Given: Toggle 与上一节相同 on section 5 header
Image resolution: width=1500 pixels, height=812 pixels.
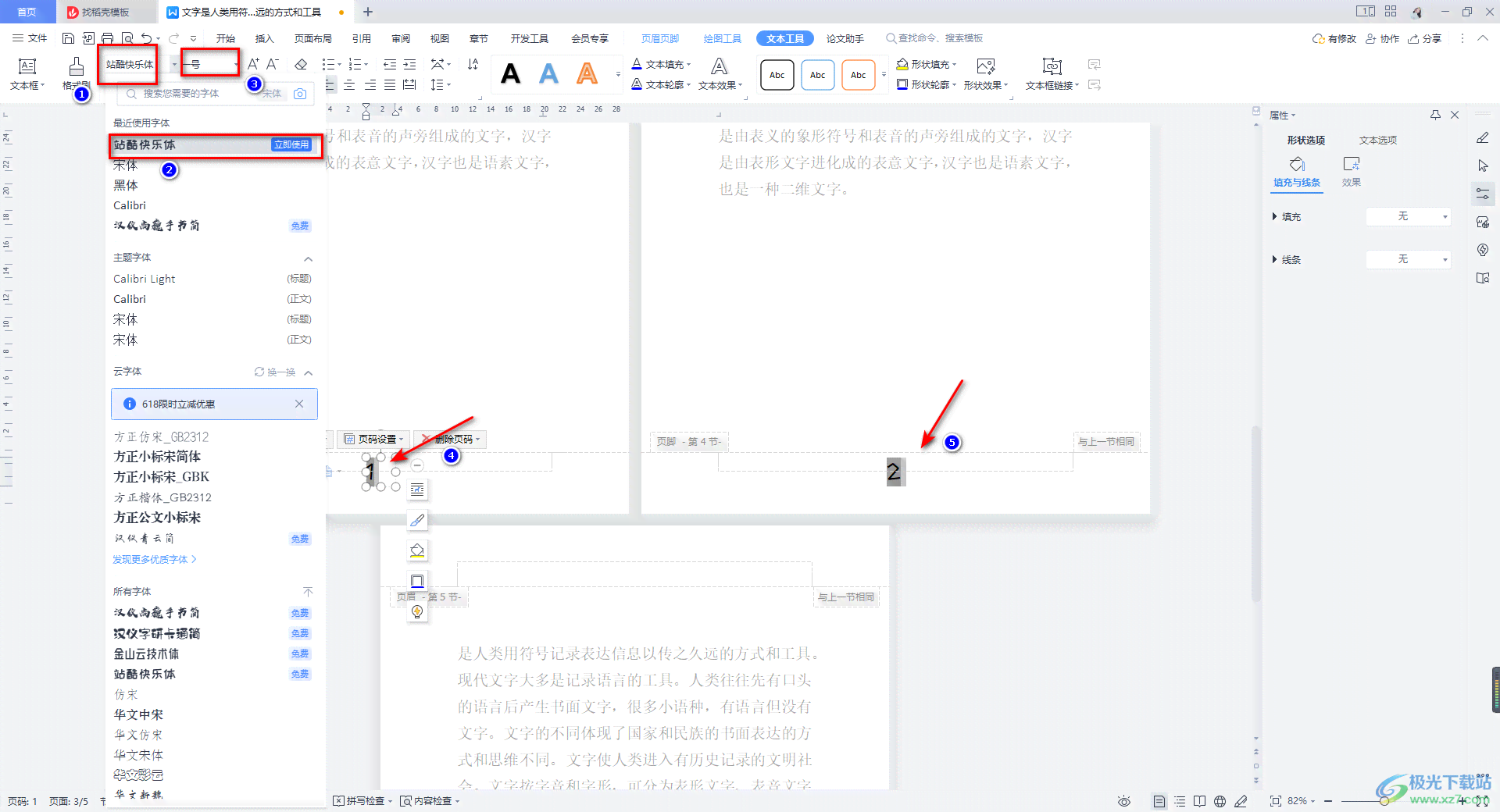Looking at the screenshot, I should pos(846,597).
